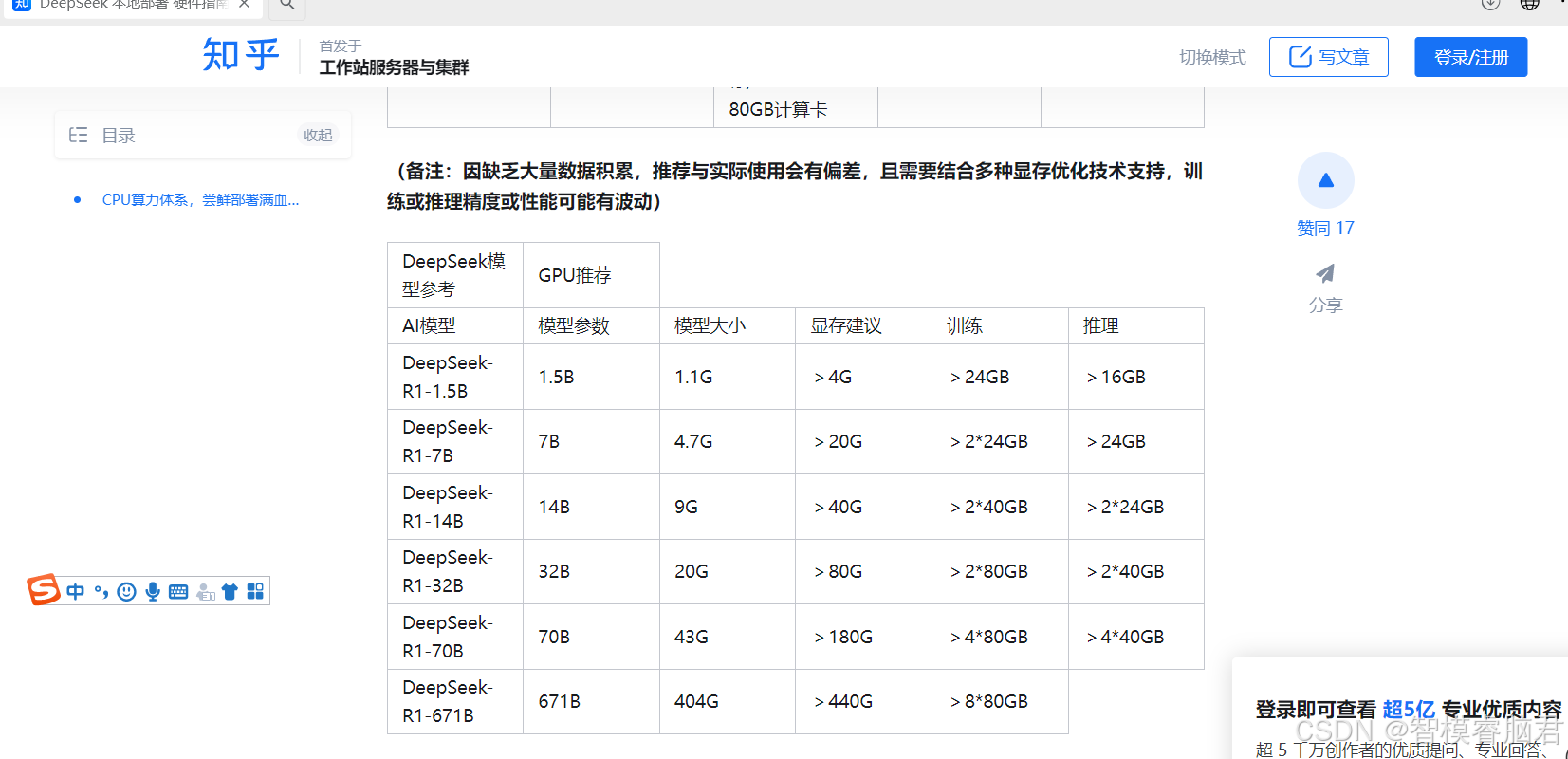The height and width of the screenshot is (759, 1568).
Task: Click the paper-plane share icon
Action: click(1325, 273)
